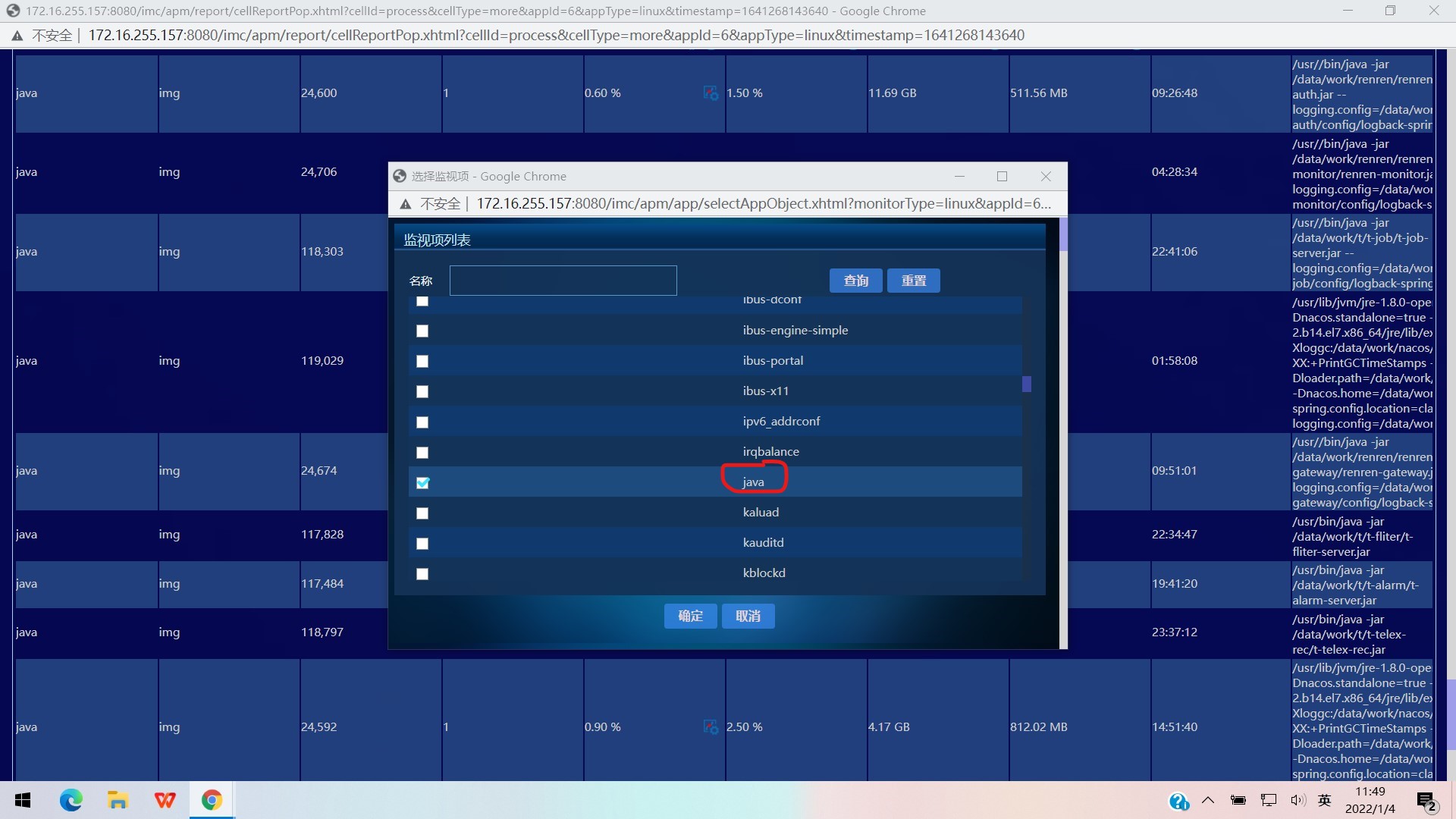Click the 查询 search button
This screenshot has width=1456, height=819.
click(855, 281)
